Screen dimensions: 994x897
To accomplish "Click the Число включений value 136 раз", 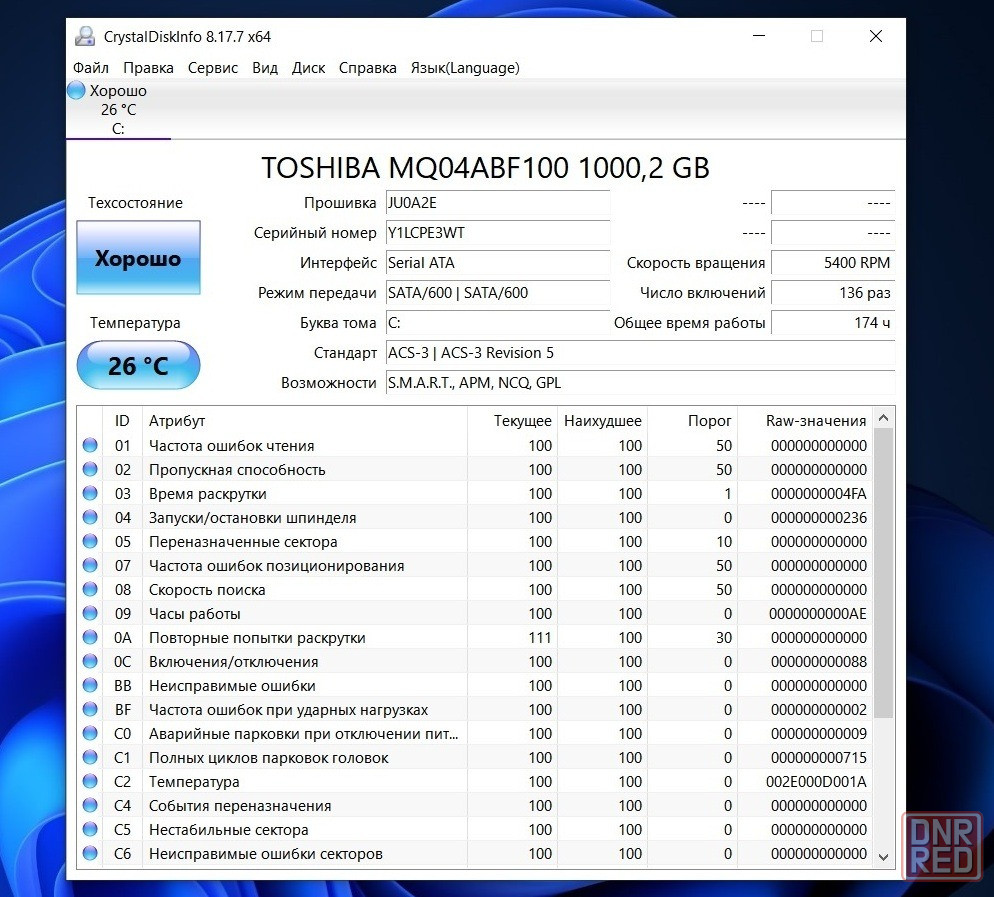I will click(x=833, y=293).
